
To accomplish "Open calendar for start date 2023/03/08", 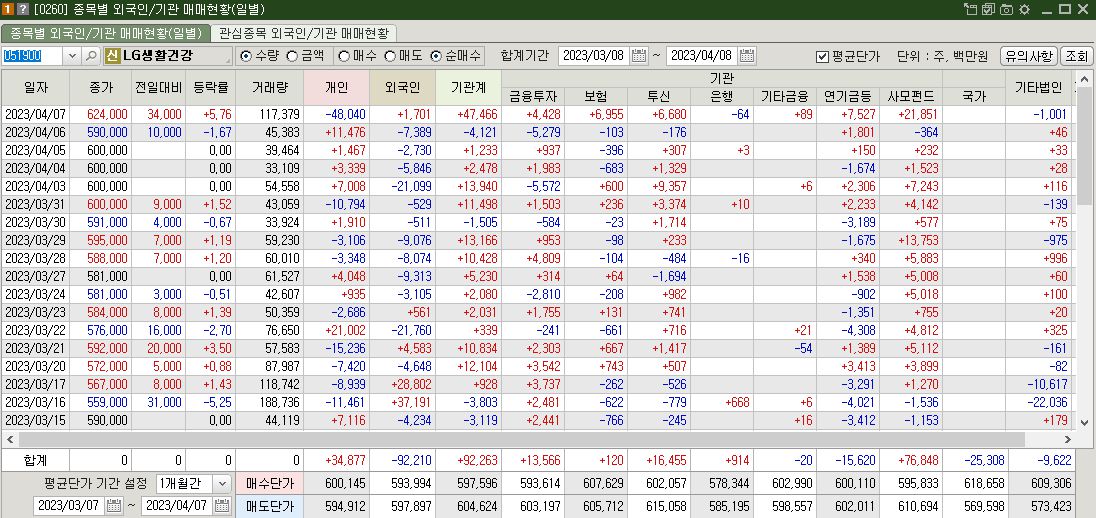I will click(639, 56).
